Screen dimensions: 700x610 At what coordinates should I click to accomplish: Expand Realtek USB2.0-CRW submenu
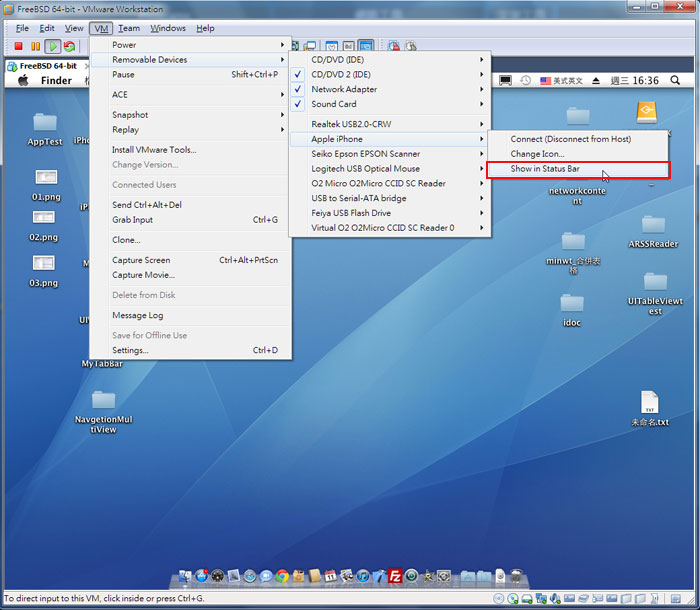391,124
